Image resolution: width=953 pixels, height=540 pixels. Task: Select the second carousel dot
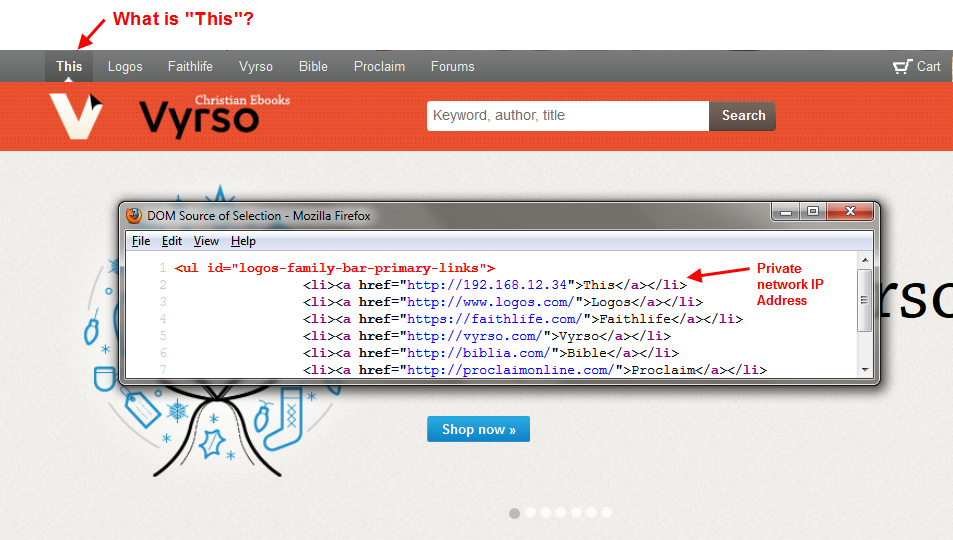point(531,513)
